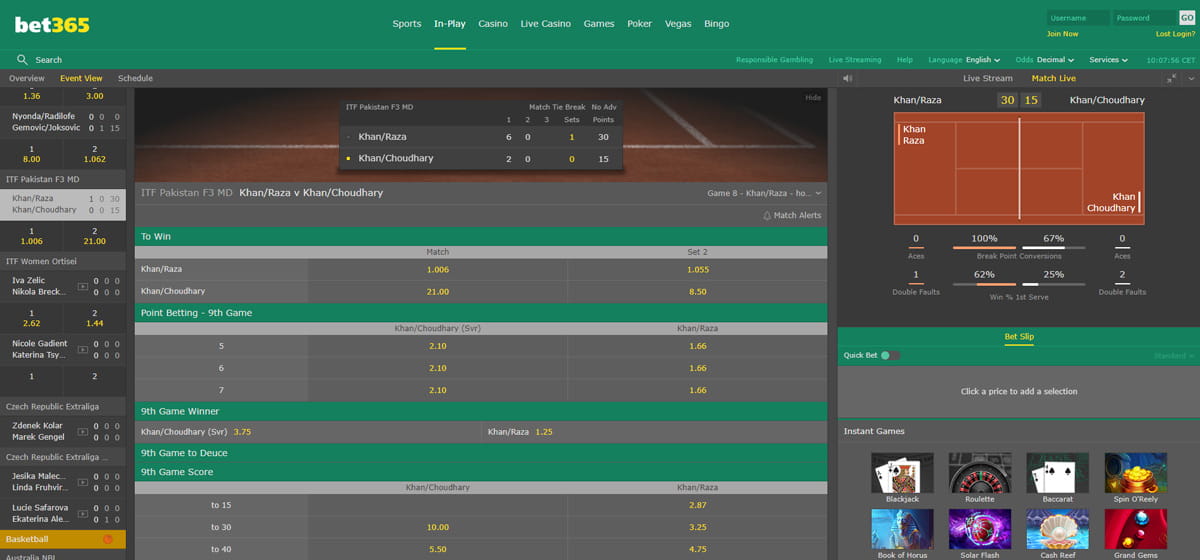Click the Basketball ball icon
This screenshot has width=1200, height=560.
pos(108,539)
